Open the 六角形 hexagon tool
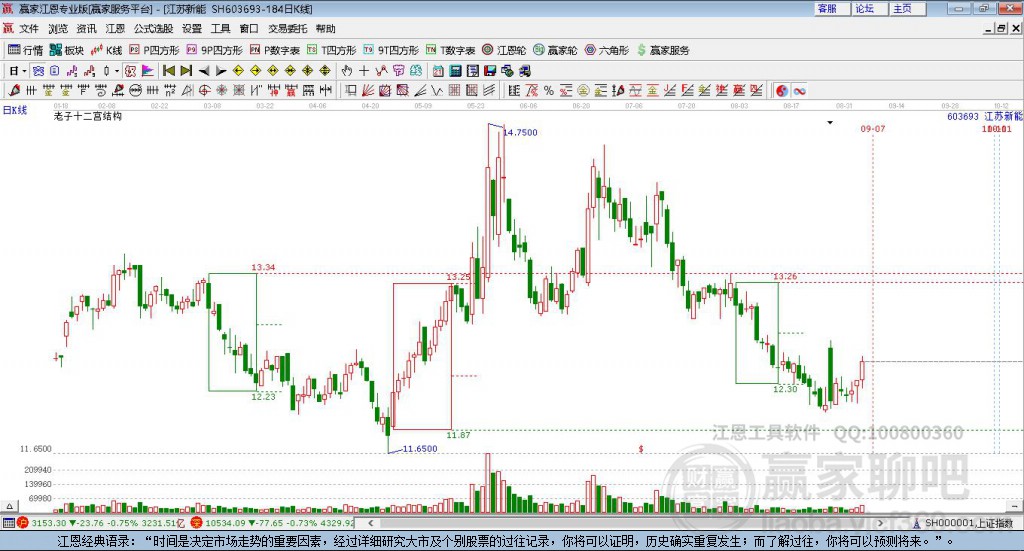 [607, 50]
